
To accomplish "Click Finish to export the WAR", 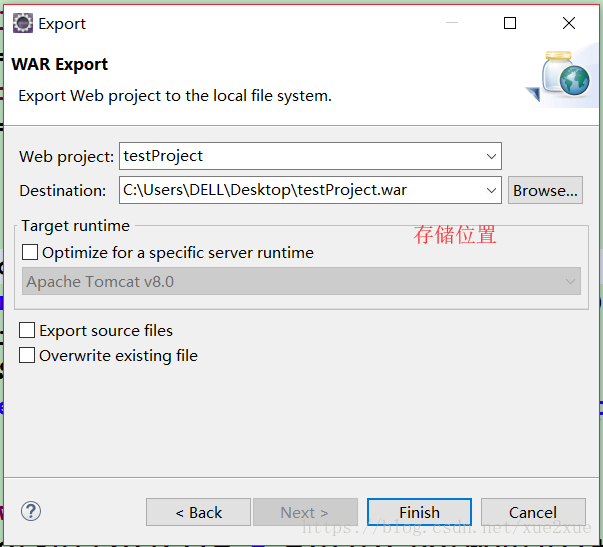I will click(x=419, y=512).
